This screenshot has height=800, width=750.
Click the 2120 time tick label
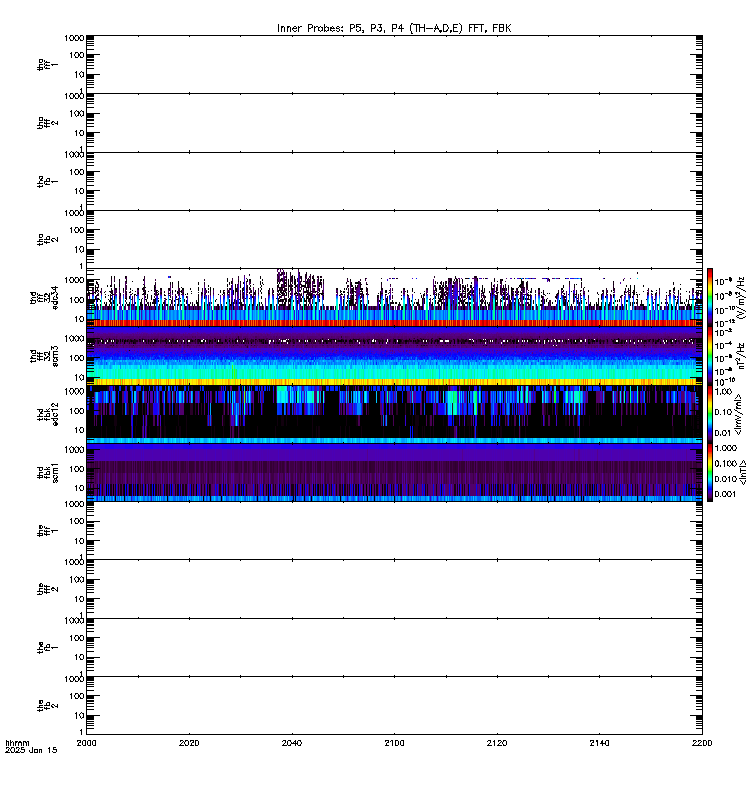(497, 743)
